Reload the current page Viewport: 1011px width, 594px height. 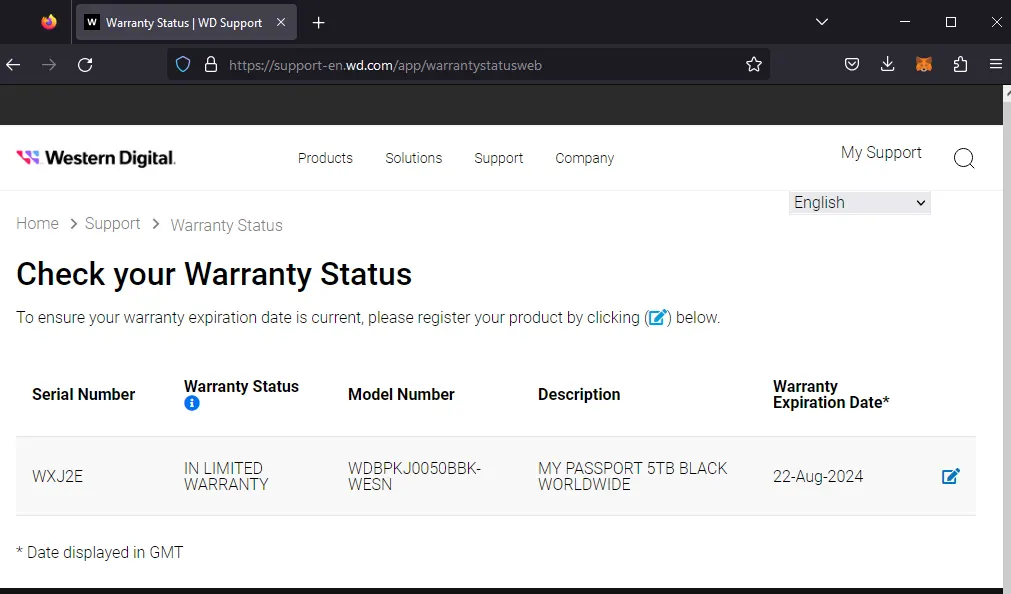85,64
